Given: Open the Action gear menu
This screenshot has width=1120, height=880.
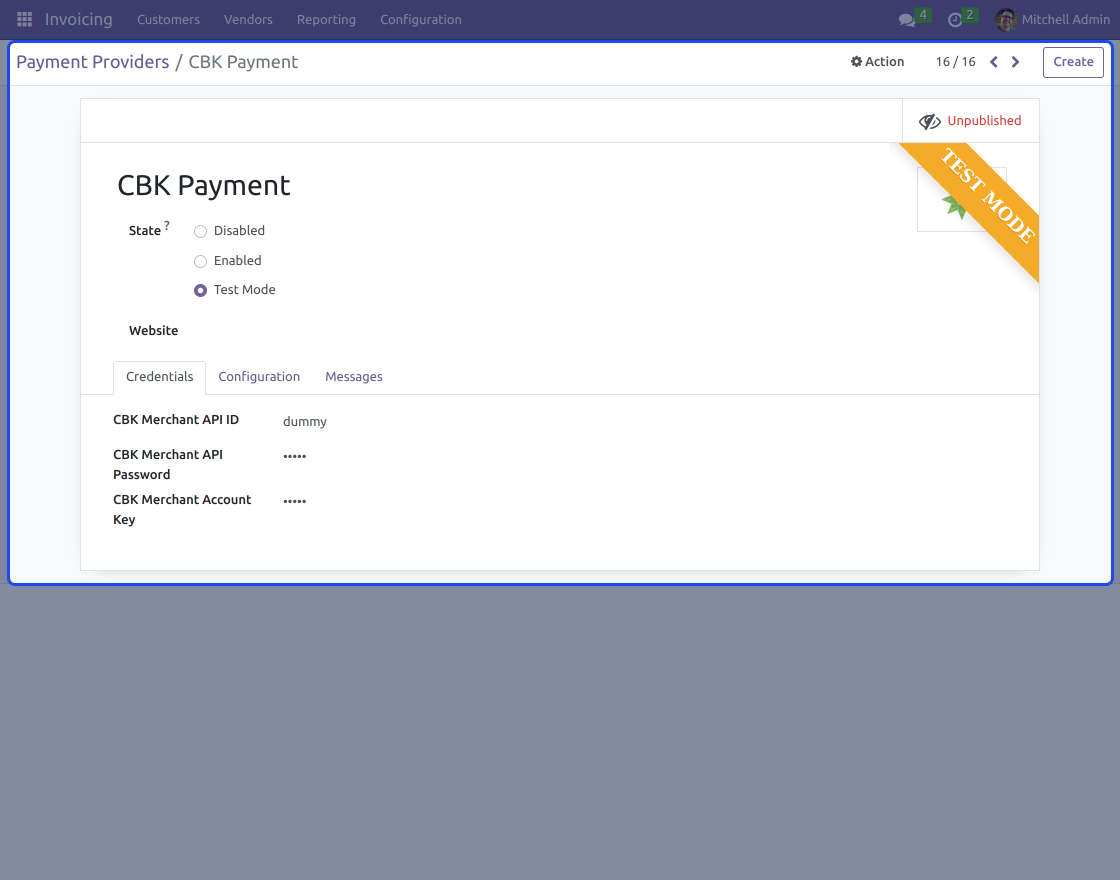Looking at the screenshot, I should 877,61.
